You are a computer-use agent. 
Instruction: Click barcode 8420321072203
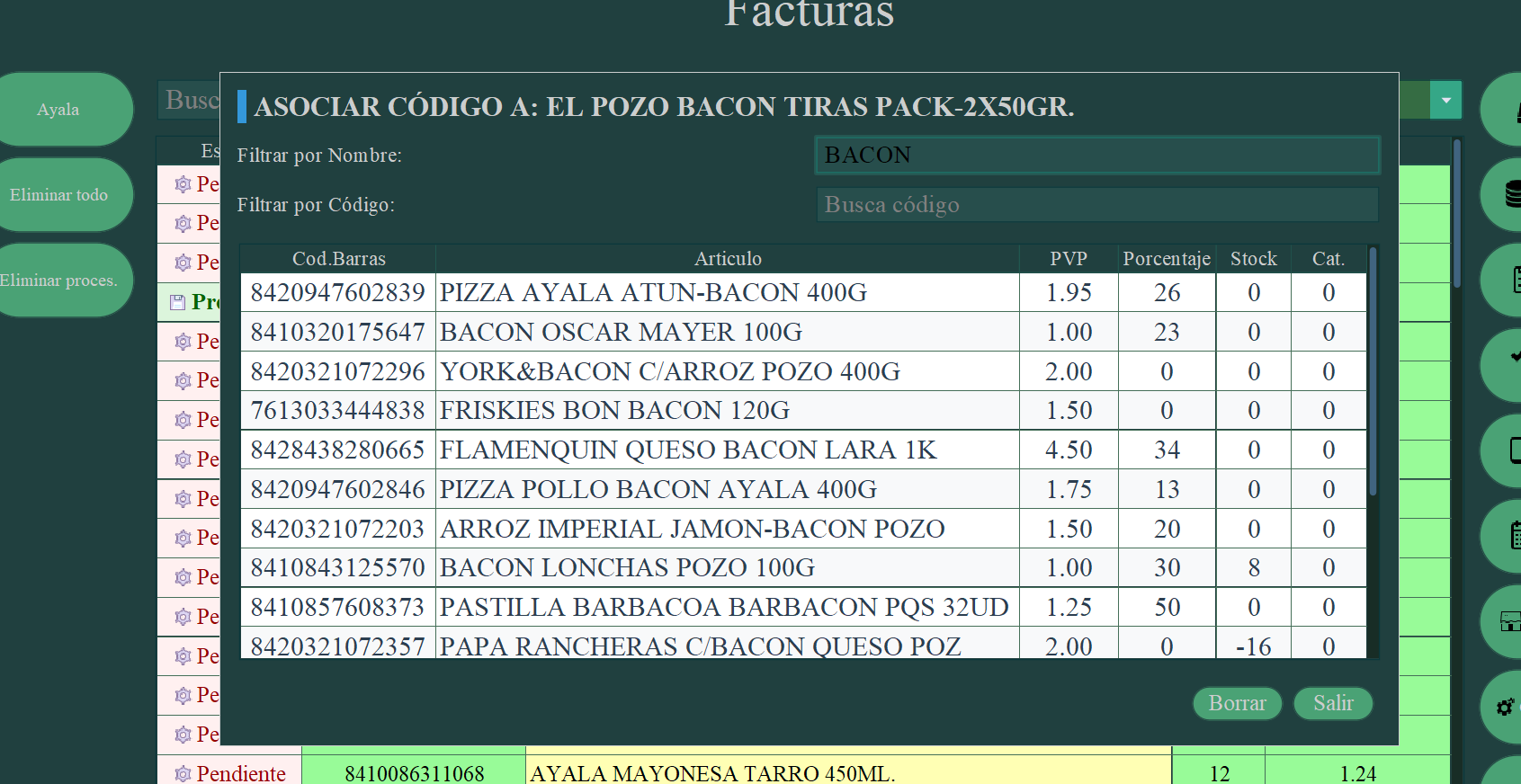(338, 530)
